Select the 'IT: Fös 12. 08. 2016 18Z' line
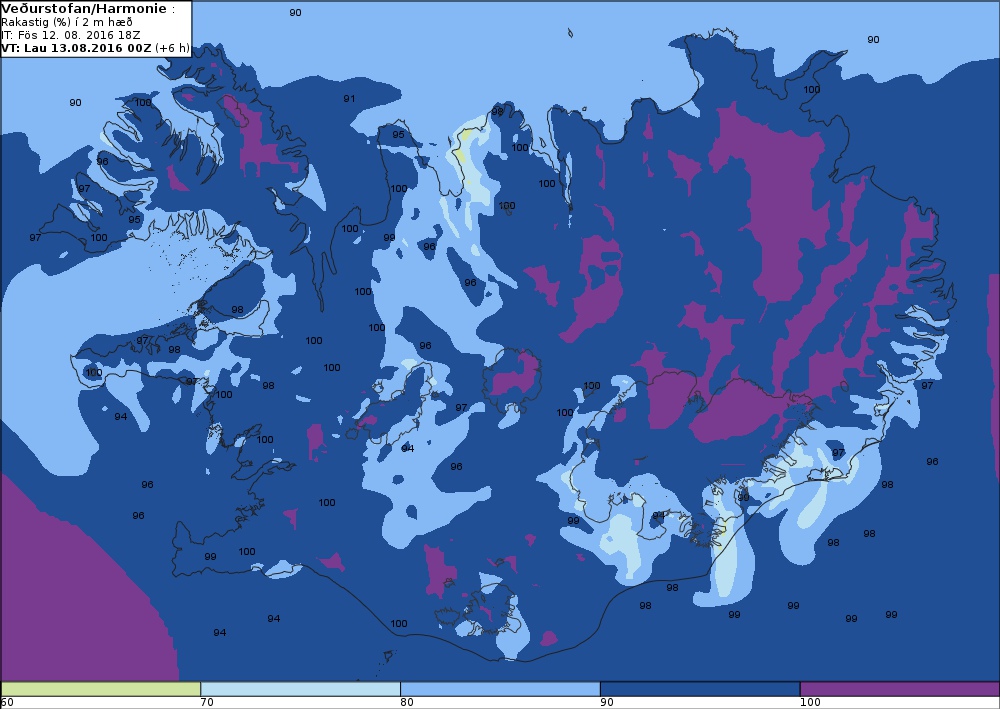Screen dimensions: 1000x709 coord(71,35)
